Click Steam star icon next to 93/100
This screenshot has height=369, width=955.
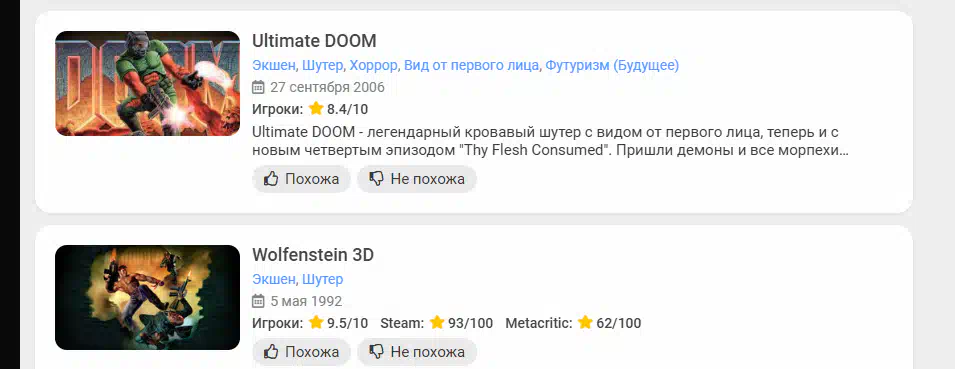(437, 323)
